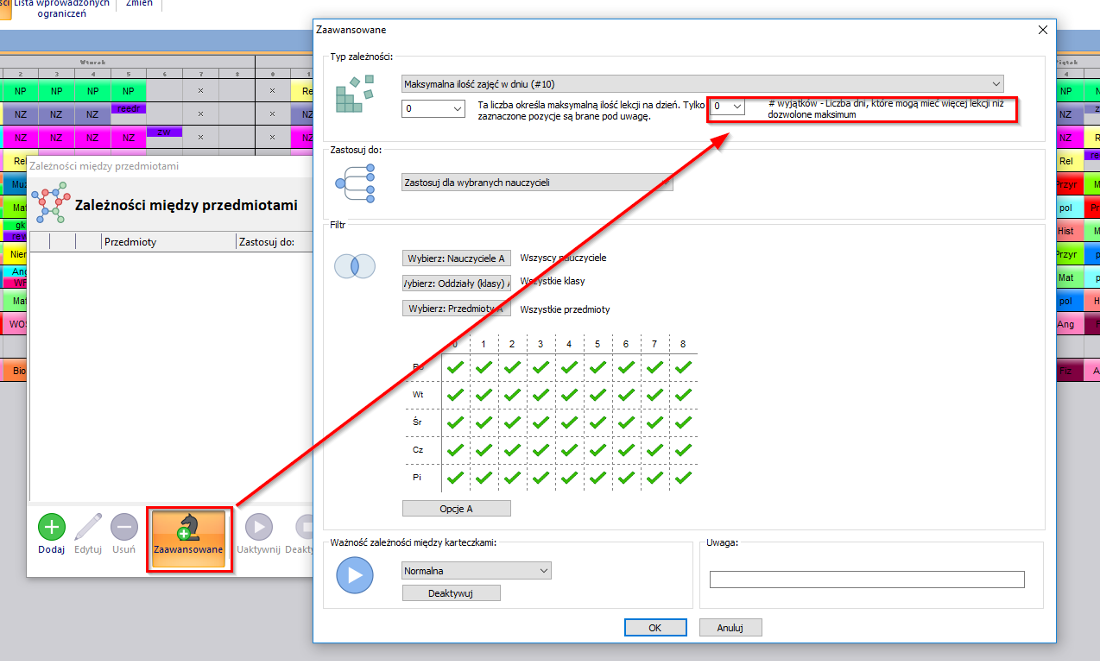This screenshot has height=661, width=1100.
Task: Click the OK button
Action: pyautogui.click(x=654, y=628)
